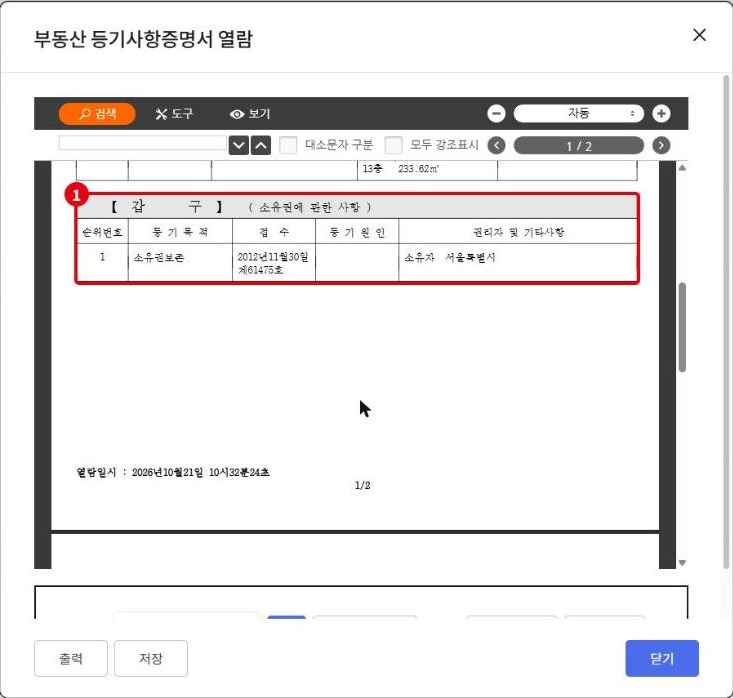Click document scrollbar down arrow
Viewport: 733px width, 698px height.
(682, 563)
